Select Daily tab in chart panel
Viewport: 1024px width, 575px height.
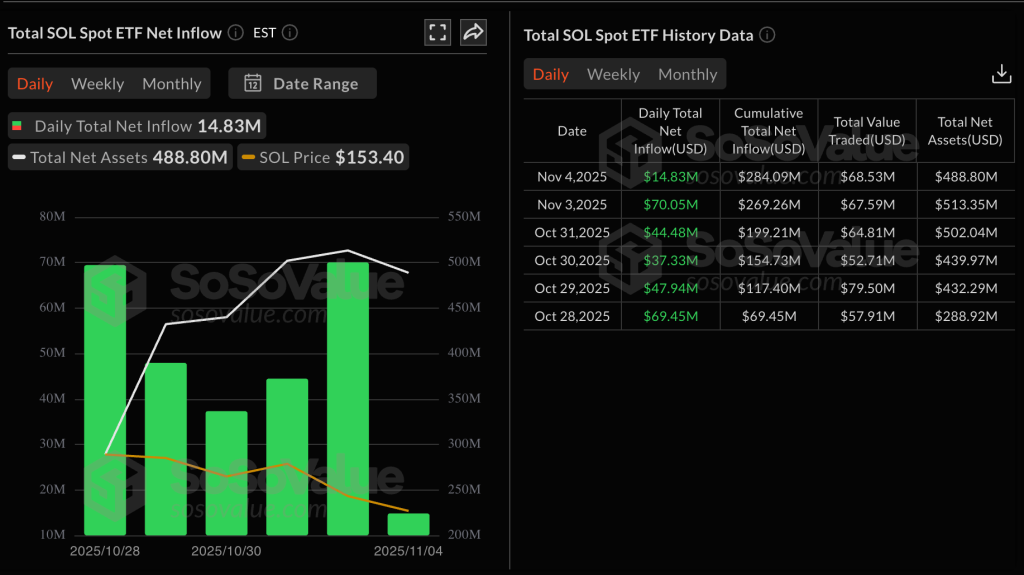tap(35, 84)
